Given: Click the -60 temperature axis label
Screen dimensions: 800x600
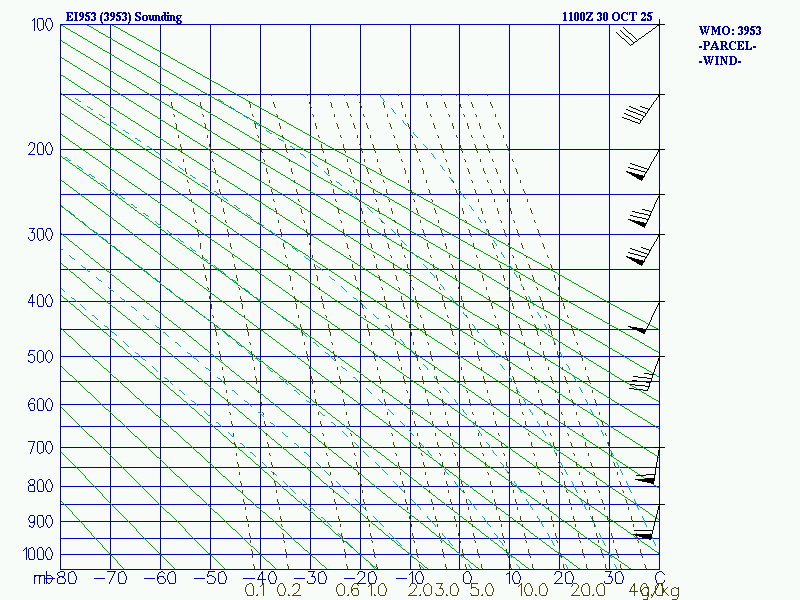Looking at the screenshot, I should click(161, 578).
